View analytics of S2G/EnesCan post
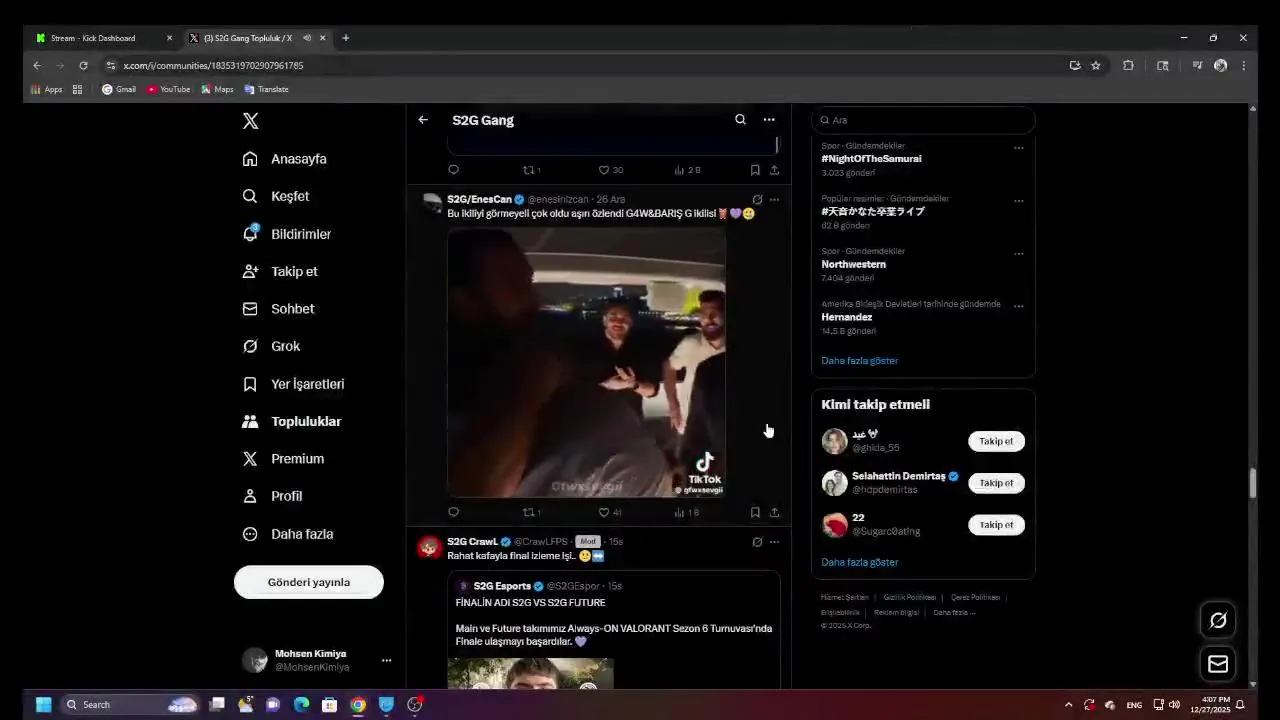This screenshot has width=1280, height=720. click(687, 512)
